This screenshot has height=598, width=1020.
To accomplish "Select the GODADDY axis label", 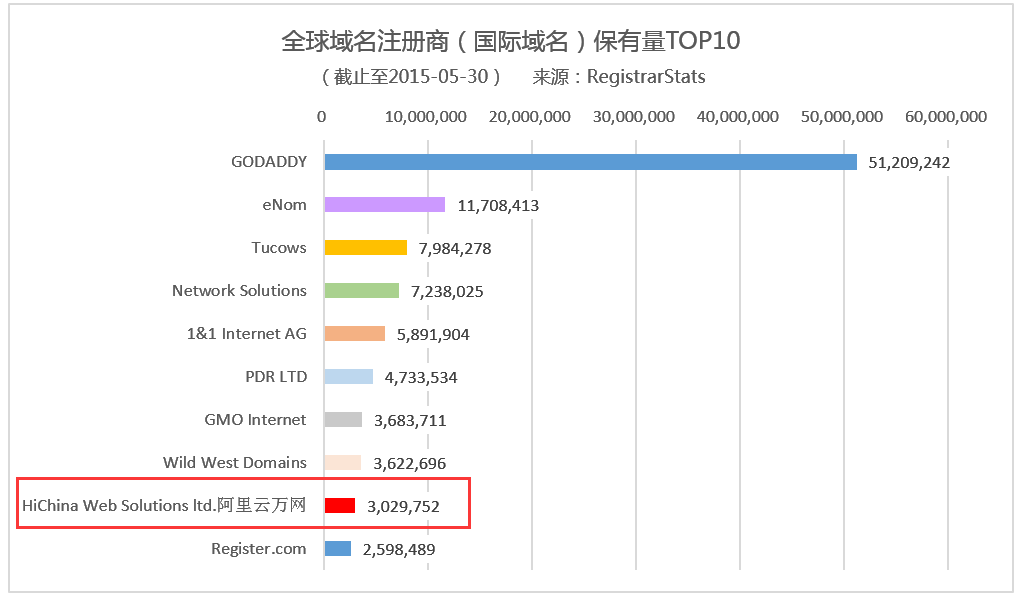I will pos(269,162).
